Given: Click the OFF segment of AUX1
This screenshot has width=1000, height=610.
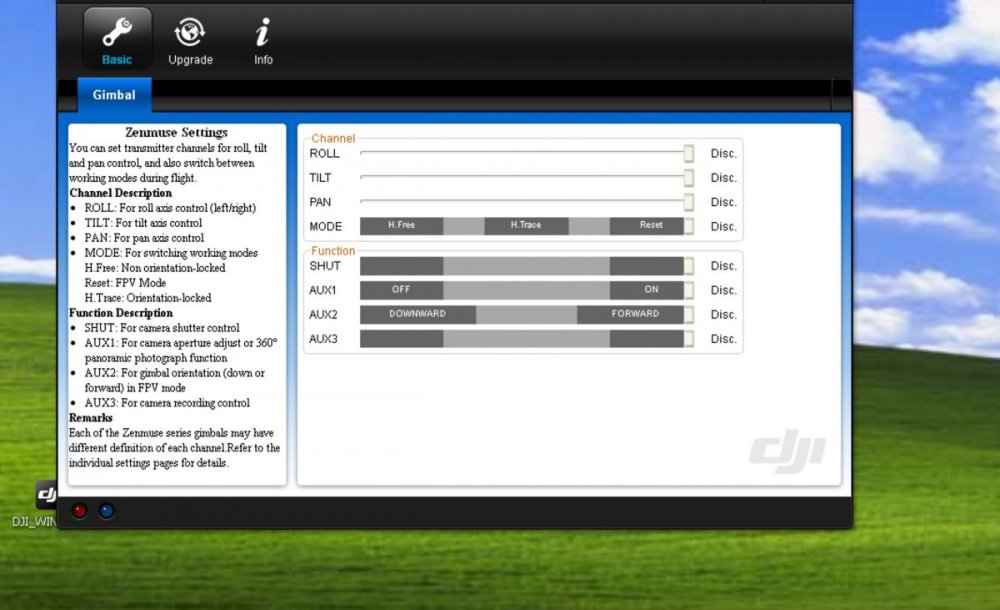Looking at the screenshot, I should (401, 290).
